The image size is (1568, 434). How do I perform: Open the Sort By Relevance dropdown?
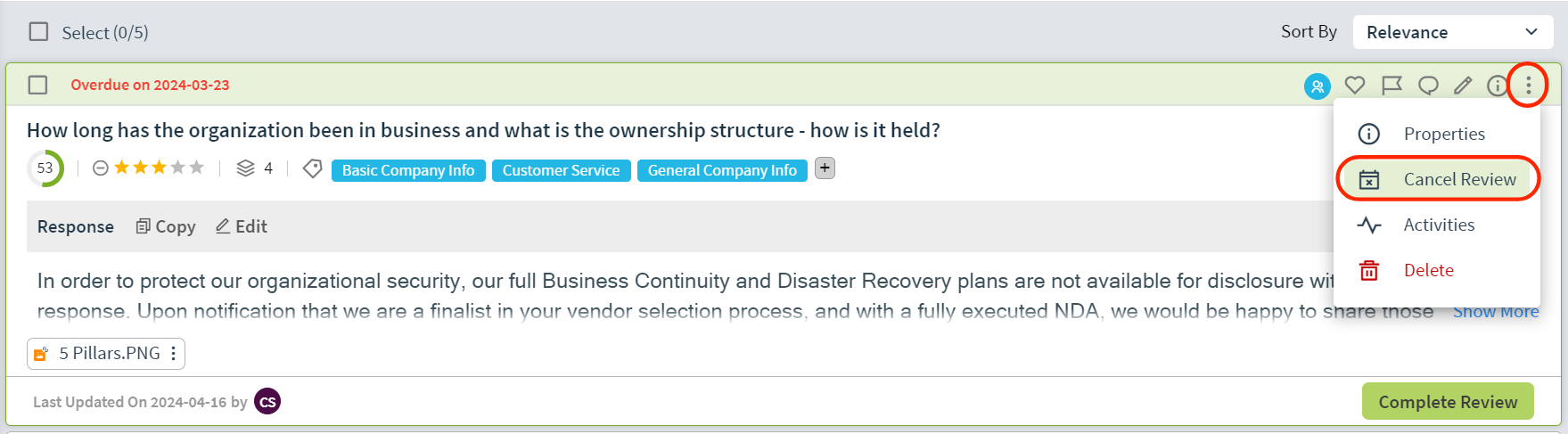click(1453, 32)
